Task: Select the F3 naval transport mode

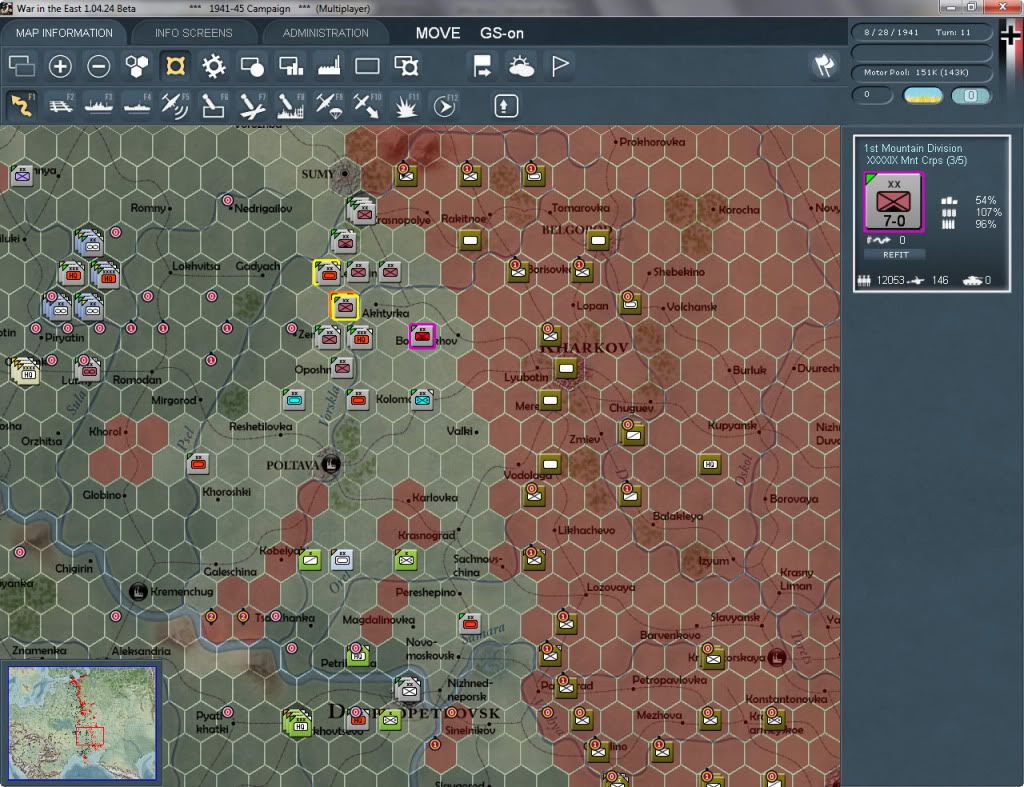Action: tap(99, 106)
